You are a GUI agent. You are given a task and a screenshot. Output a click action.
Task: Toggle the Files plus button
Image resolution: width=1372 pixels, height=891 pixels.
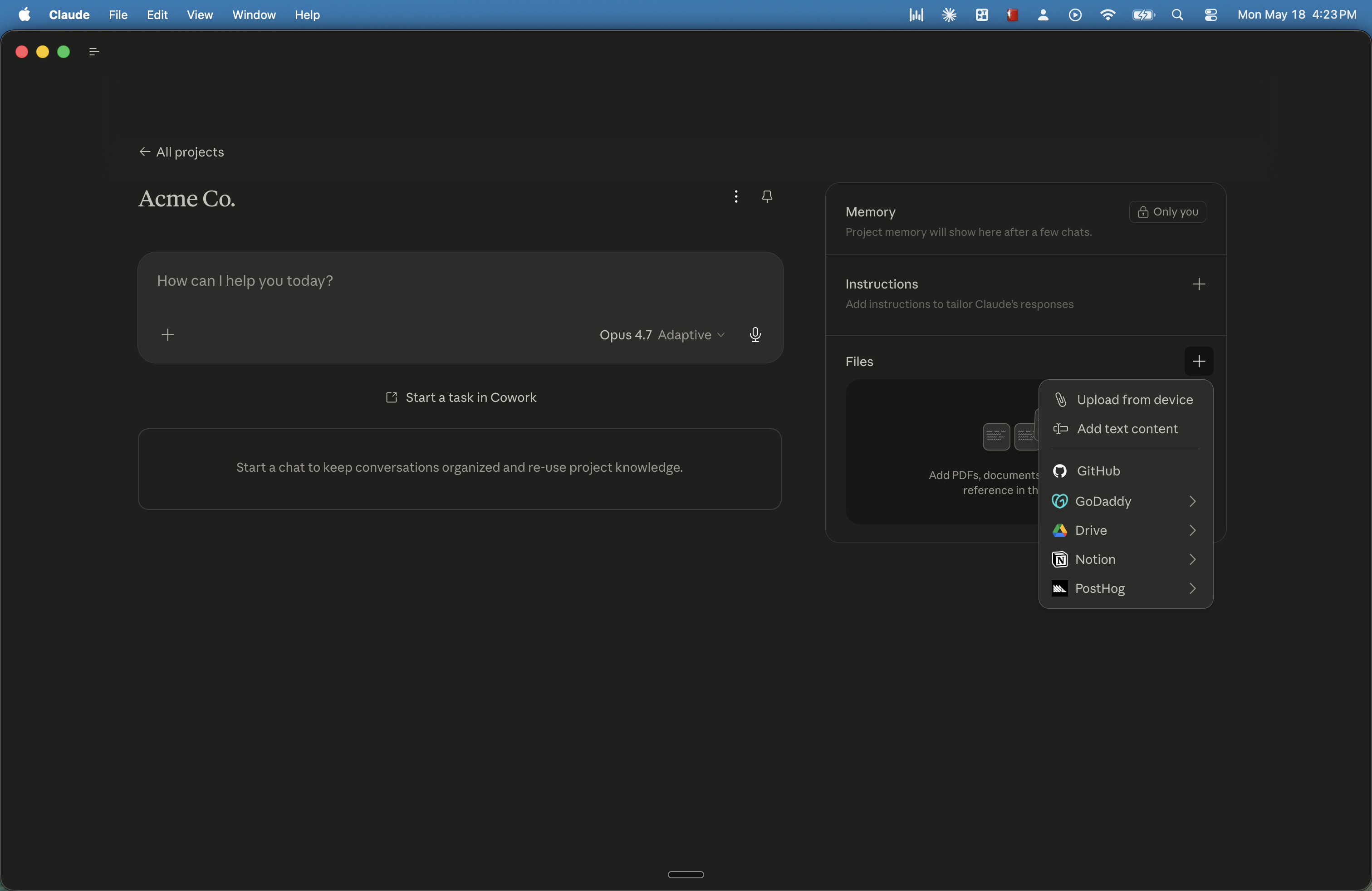[1199, 362]
